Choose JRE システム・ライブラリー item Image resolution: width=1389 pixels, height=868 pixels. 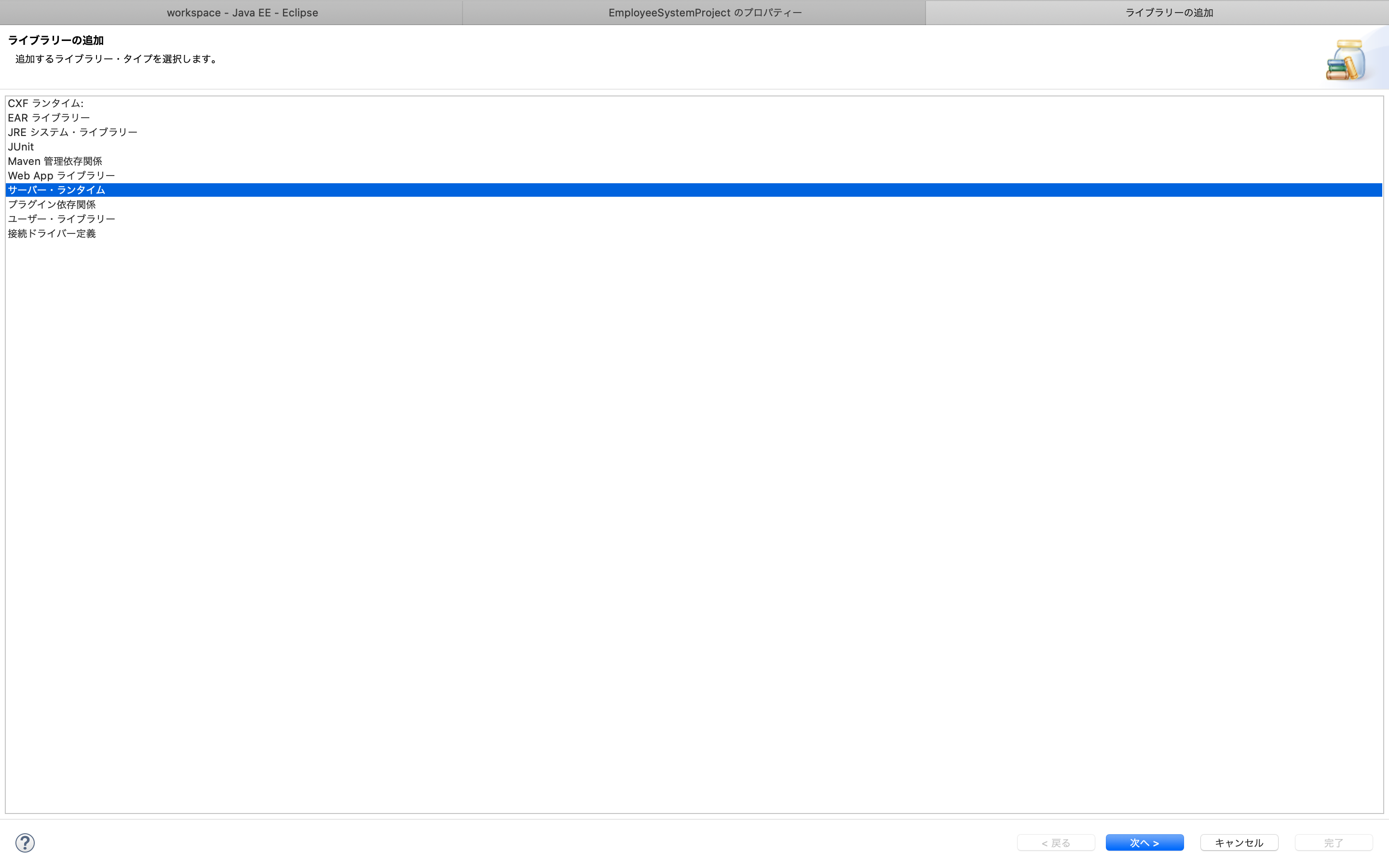[x=72, y=132]
